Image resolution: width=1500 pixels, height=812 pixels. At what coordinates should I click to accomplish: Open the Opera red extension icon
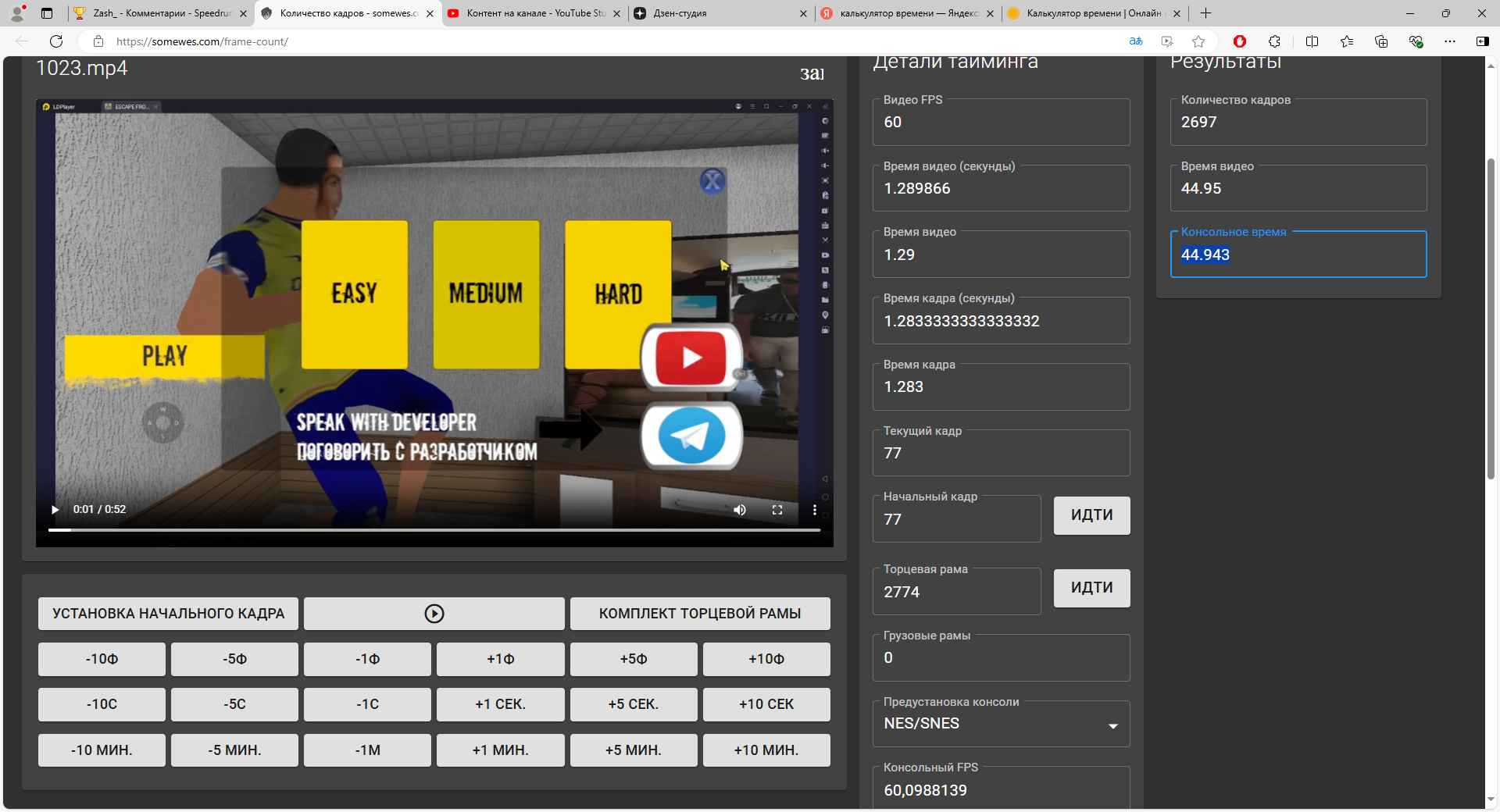point(1240,41)
